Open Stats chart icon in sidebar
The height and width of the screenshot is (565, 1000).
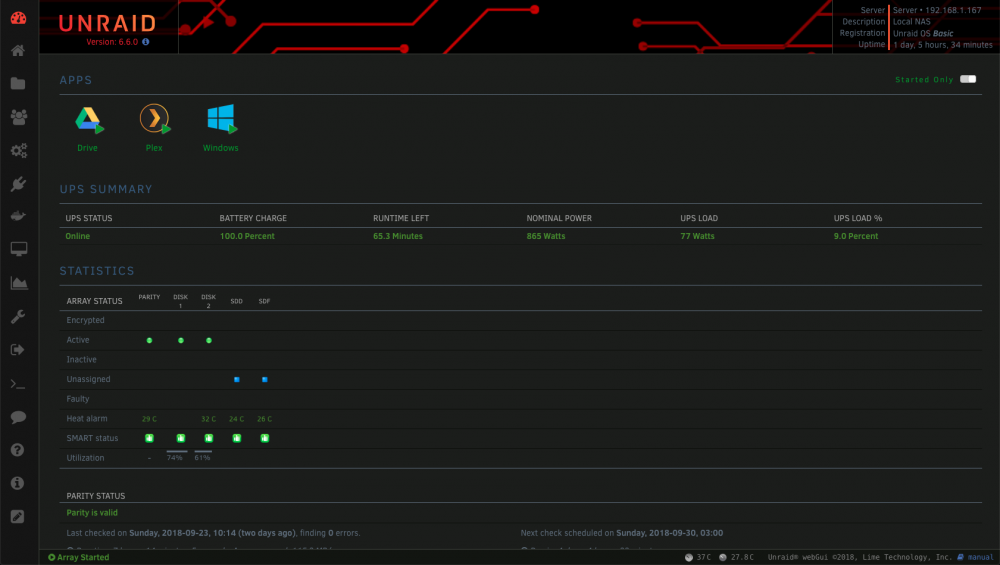(x=18, y=283)
